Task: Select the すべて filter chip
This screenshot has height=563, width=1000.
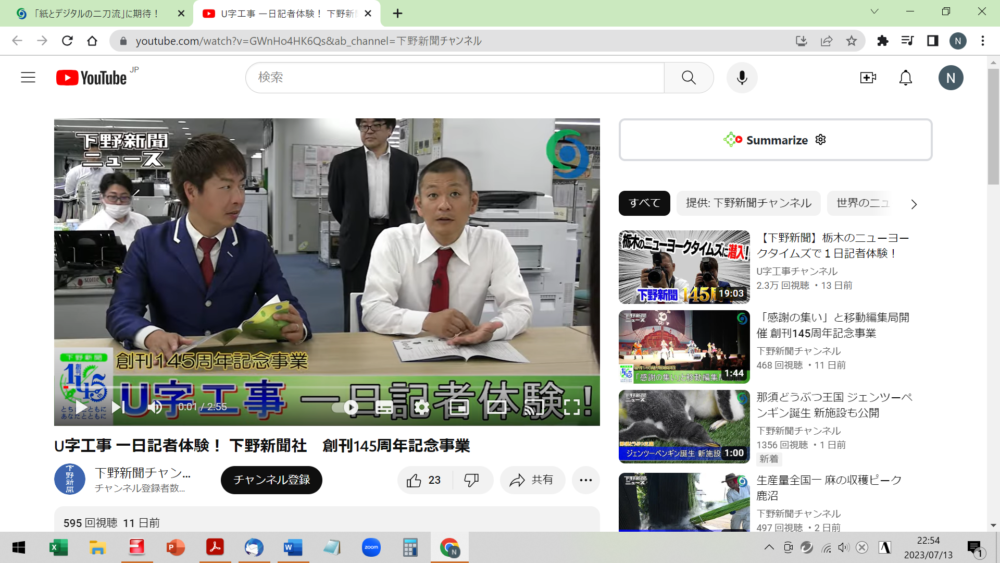Action: [x=644, y=203]
